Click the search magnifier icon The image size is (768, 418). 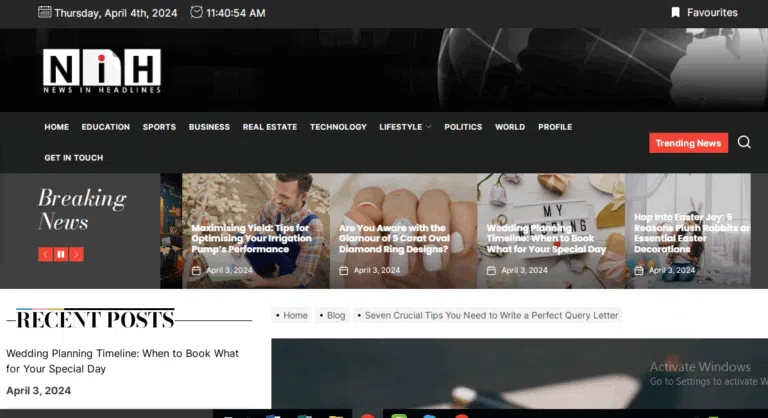(744, 142)
